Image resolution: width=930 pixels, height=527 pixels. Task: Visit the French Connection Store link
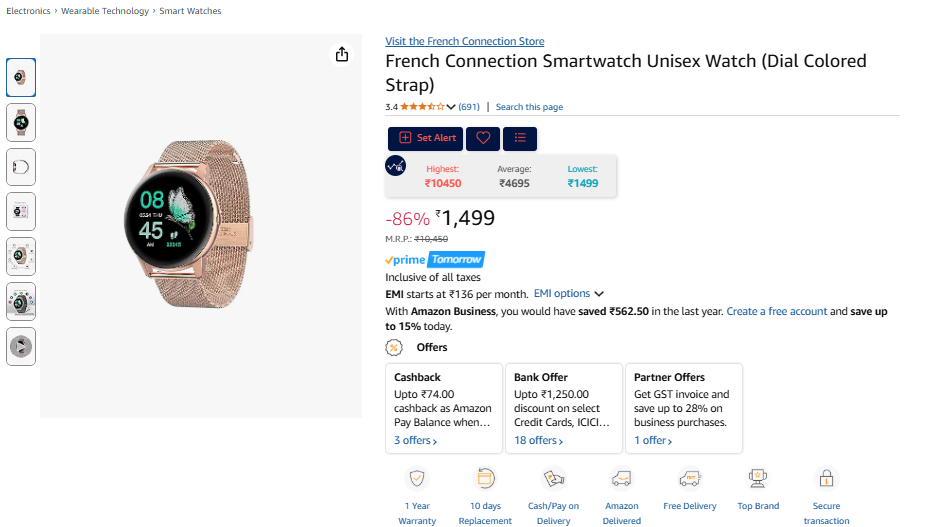[464, 41]
